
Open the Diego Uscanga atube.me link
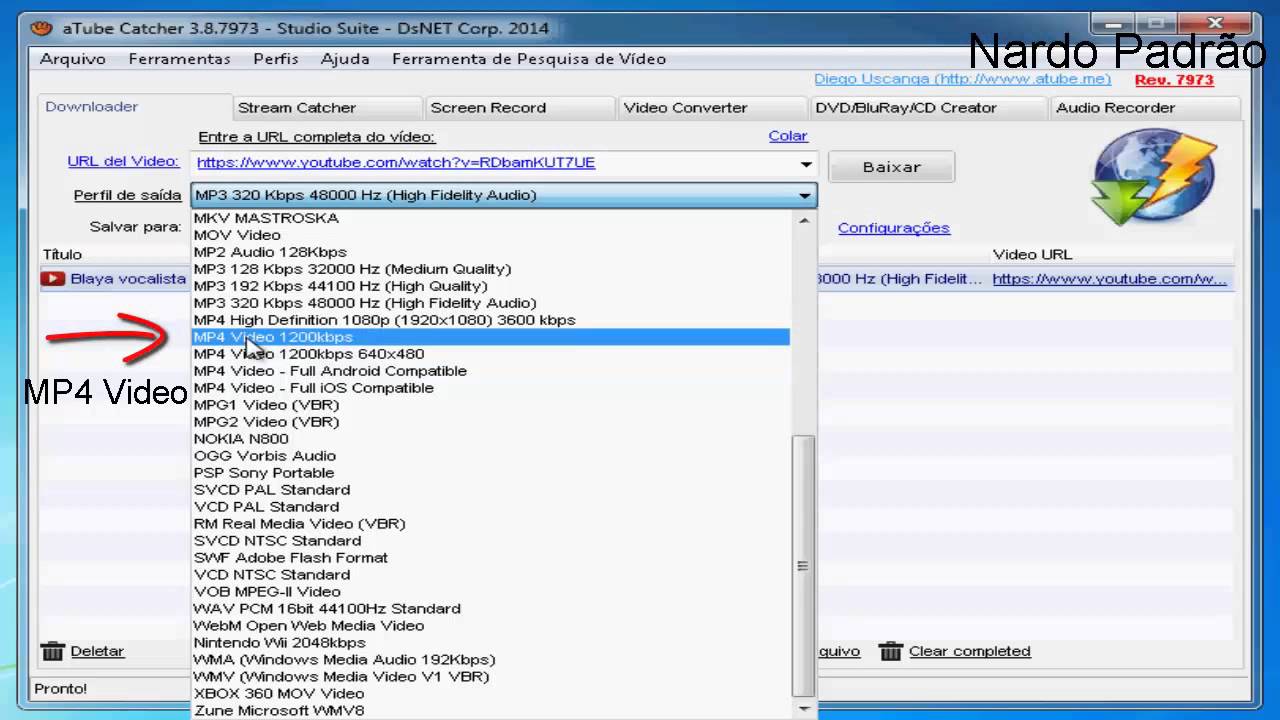pyautogui.click(x=962, y=79)
